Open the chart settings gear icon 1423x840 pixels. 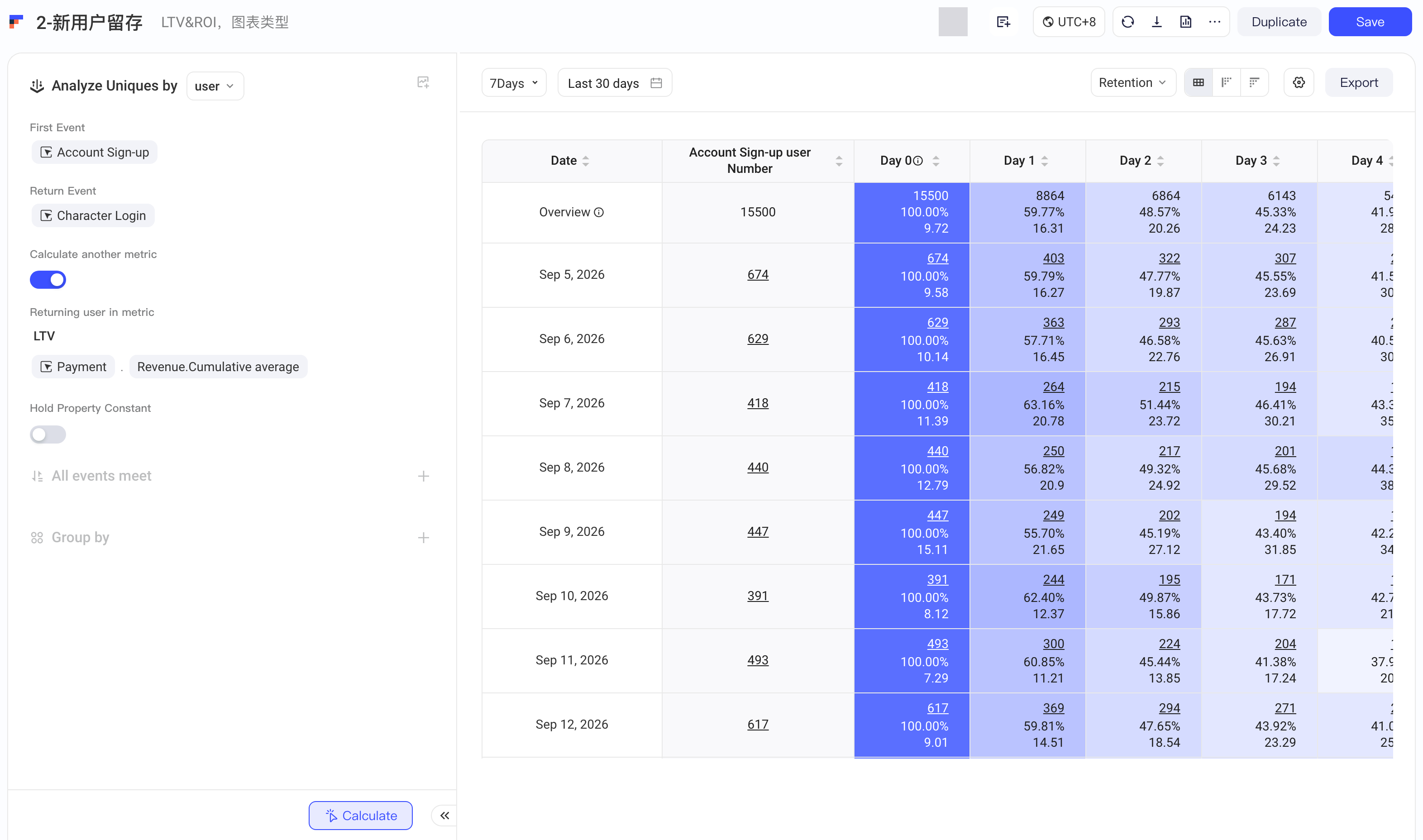click(1299, 83)
